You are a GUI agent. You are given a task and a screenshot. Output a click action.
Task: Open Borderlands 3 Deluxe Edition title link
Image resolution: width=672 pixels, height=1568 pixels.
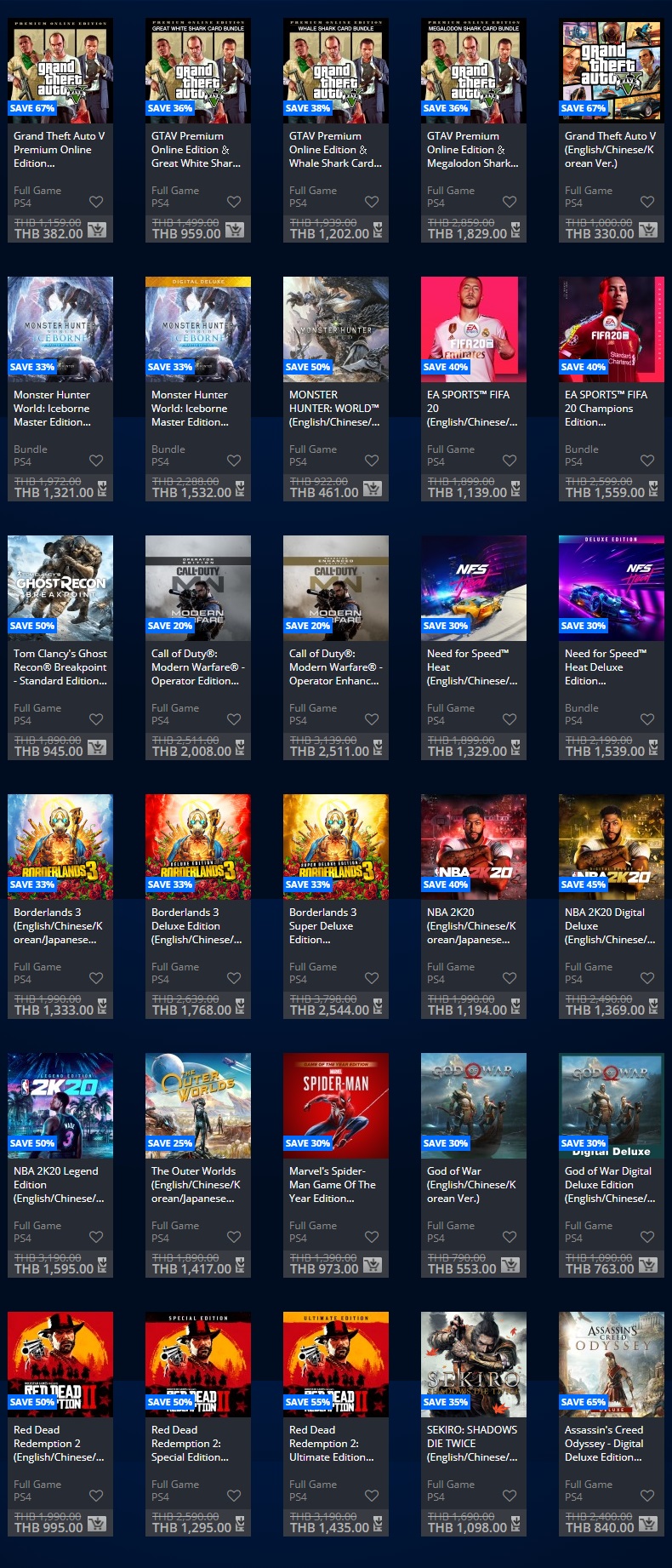point(196,925)
